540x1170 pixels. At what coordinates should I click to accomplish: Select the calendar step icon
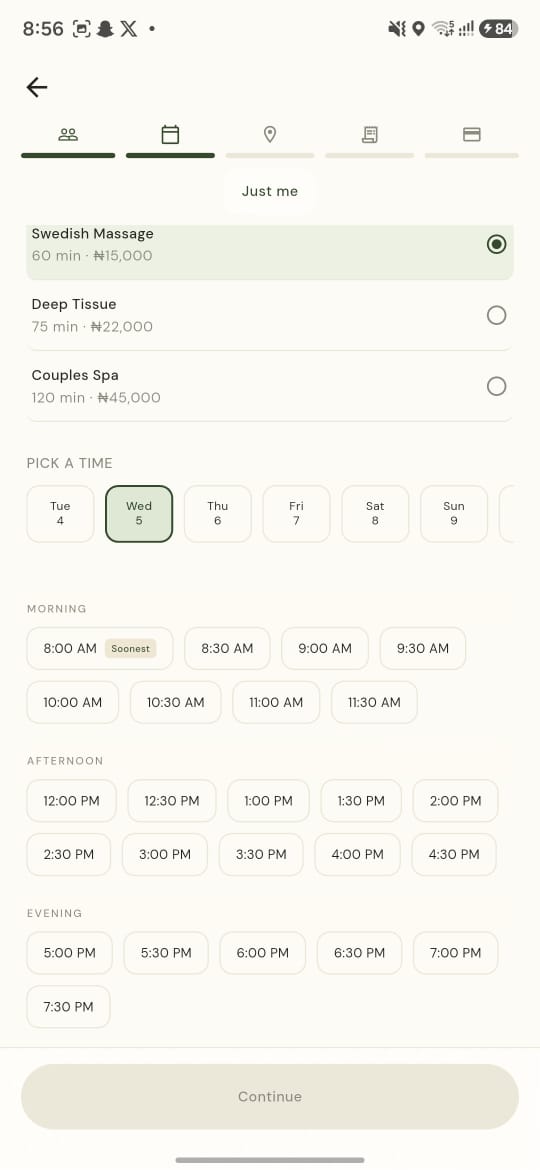(170, 134)
